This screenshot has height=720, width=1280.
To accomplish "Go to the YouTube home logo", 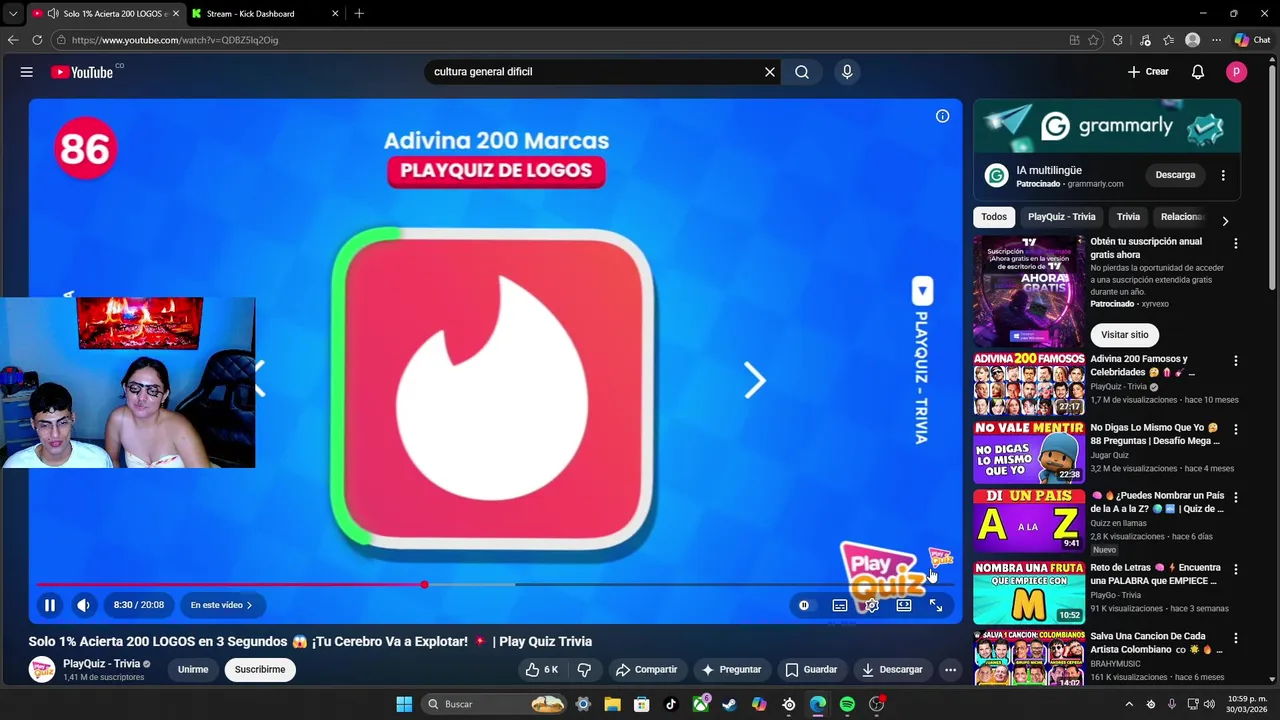I will [x=82, y=72].
